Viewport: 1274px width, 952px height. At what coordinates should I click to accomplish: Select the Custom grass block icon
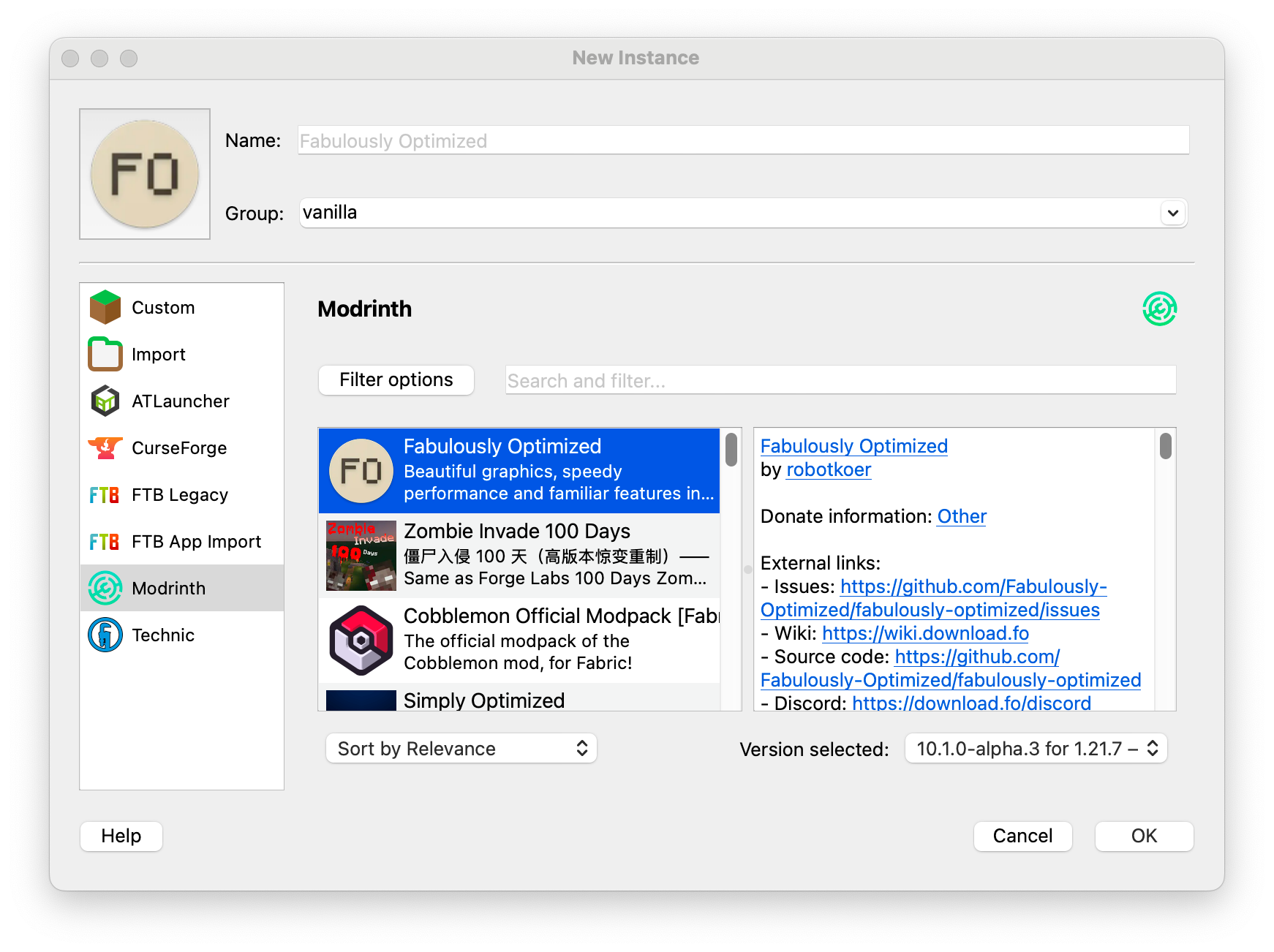pos(105,307)
